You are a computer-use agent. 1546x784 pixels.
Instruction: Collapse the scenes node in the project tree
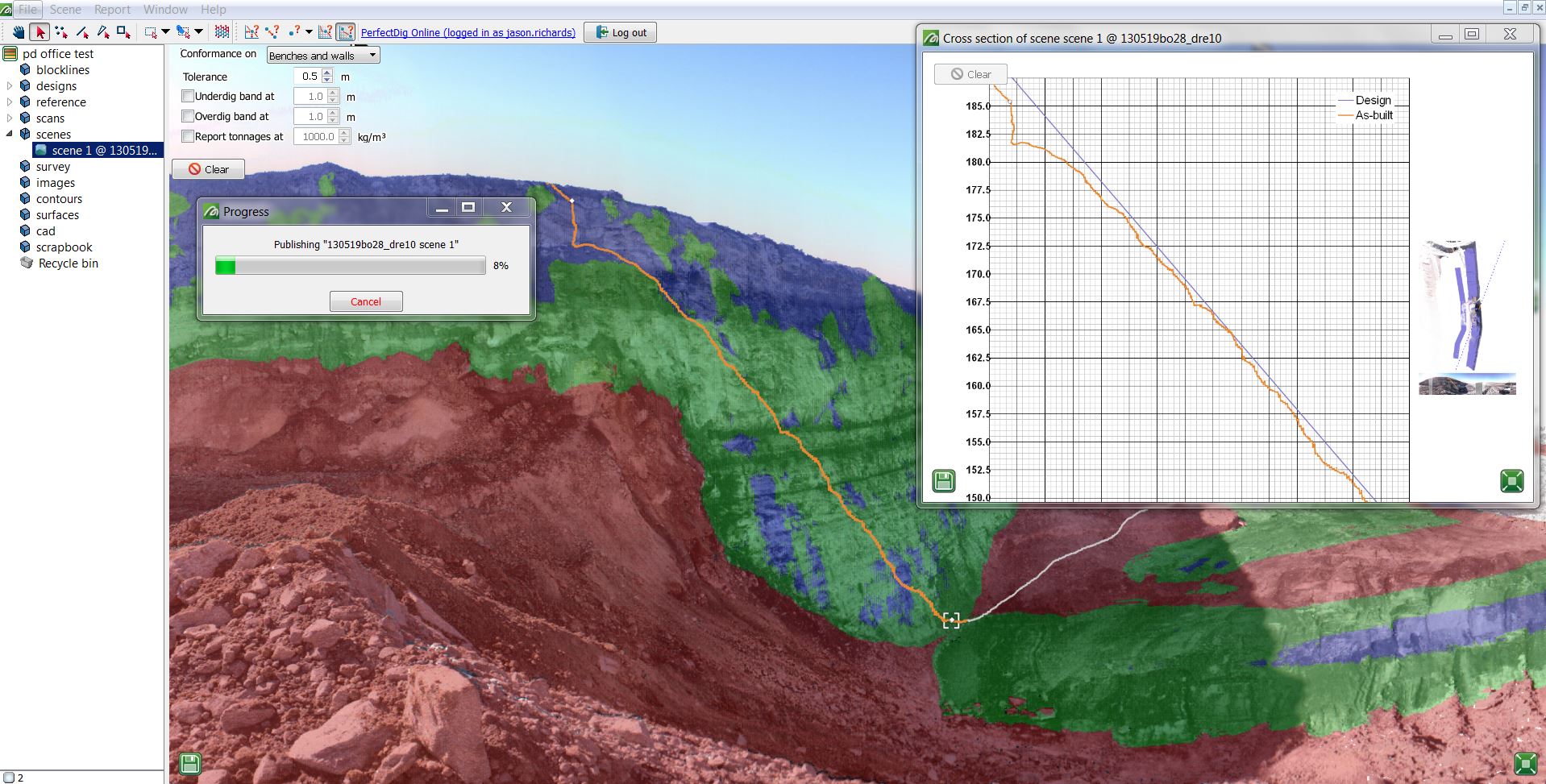point(10,135)
